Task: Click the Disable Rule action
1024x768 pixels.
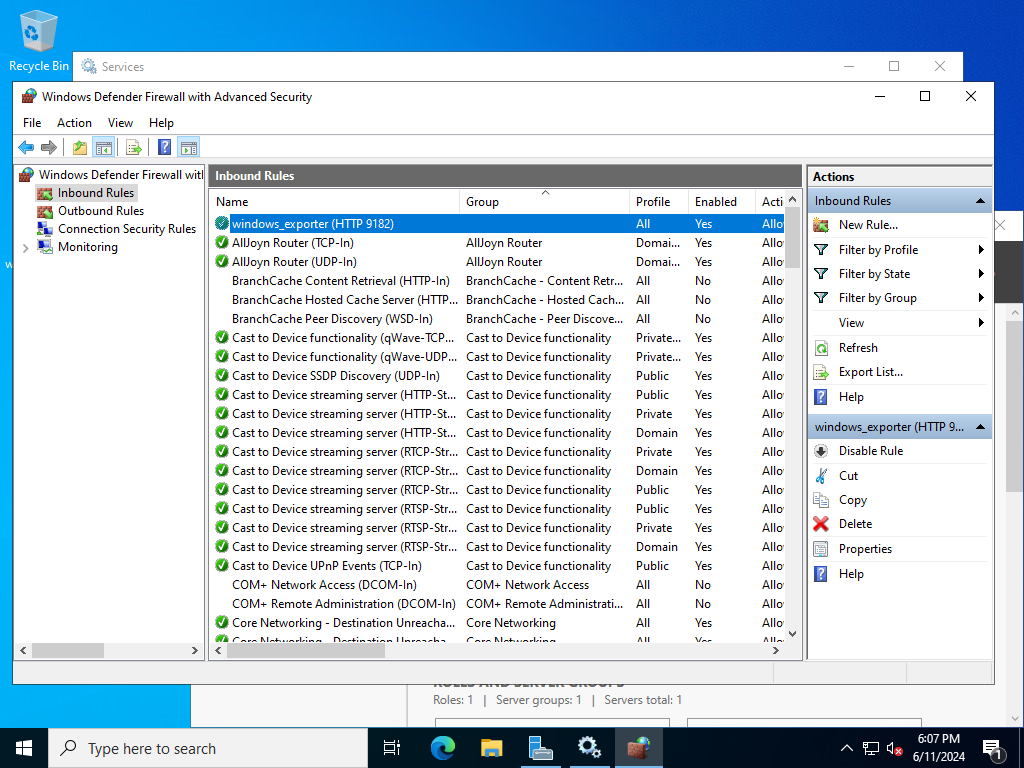Action: (870, 451)
